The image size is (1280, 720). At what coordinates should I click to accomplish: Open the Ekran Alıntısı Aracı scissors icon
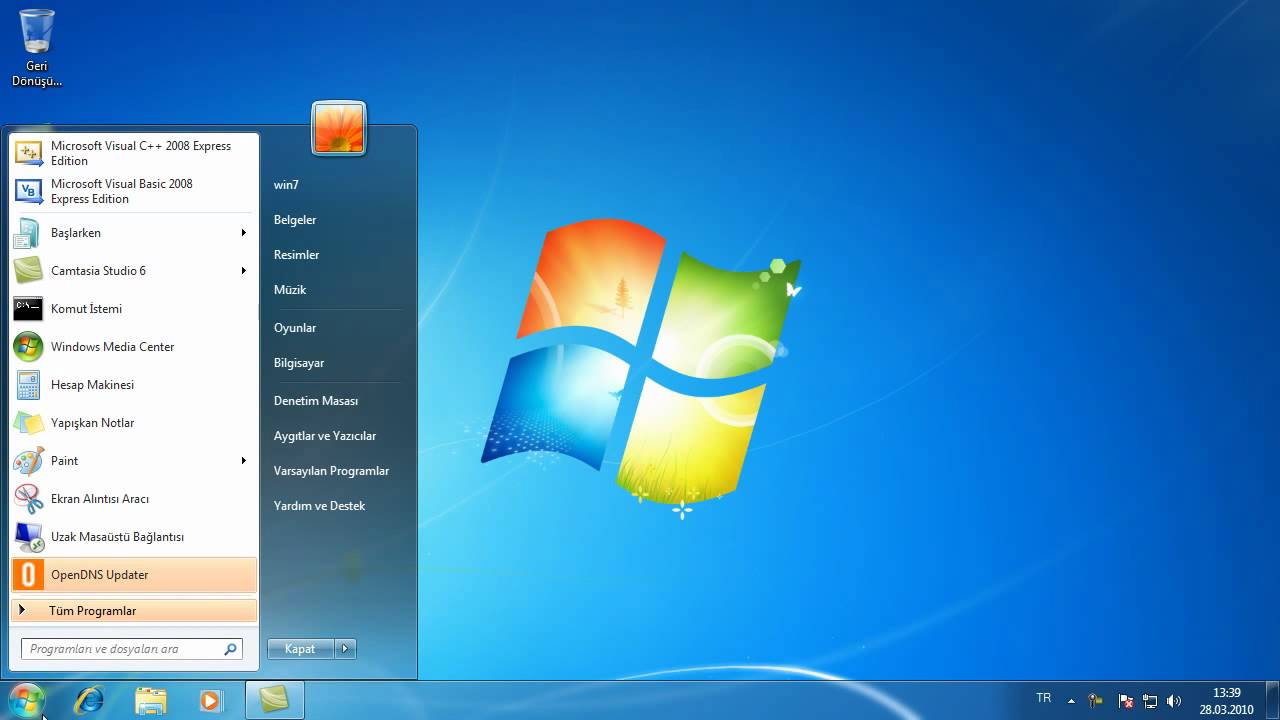click(28, 499)
